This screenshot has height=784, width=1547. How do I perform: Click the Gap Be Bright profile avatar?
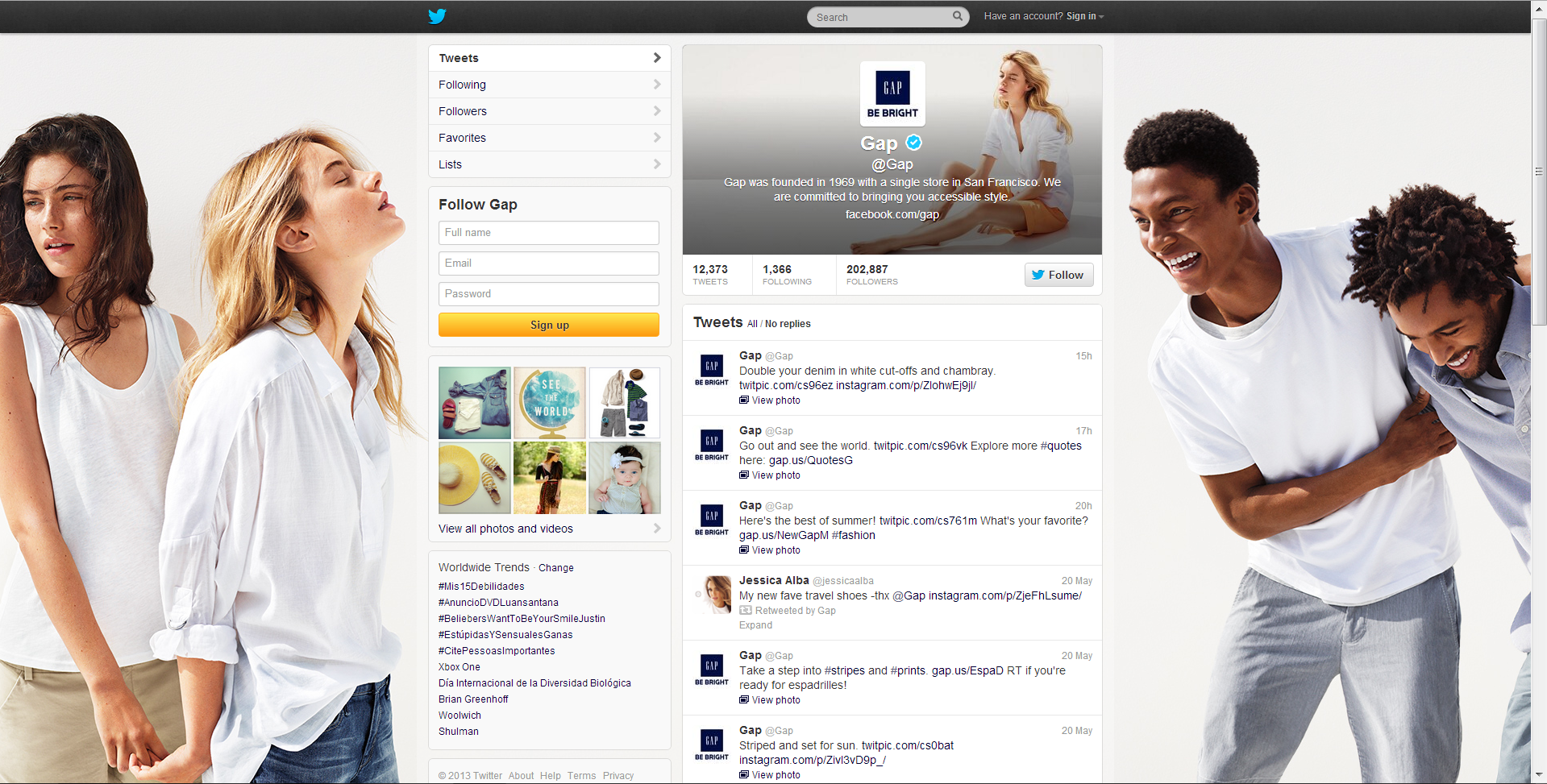[892, 93]
